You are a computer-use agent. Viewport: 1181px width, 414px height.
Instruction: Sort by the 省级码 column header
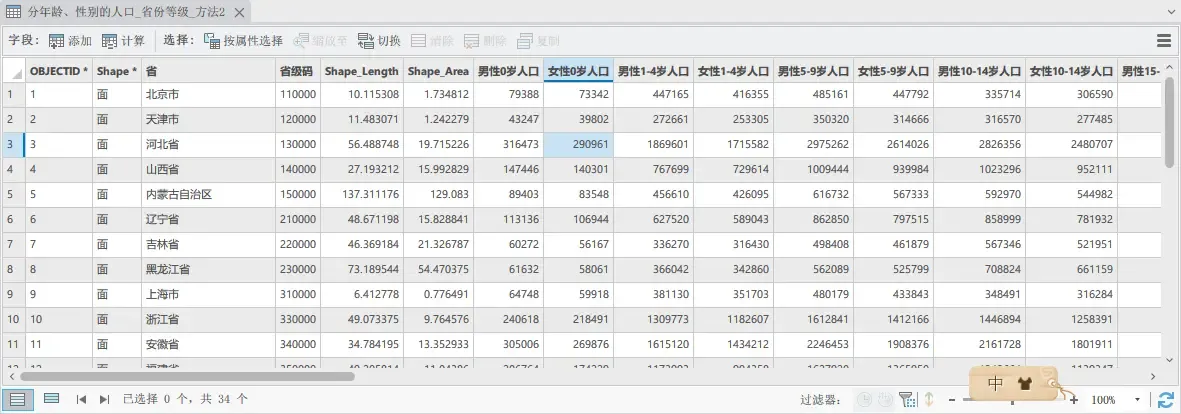pos(298,72)
